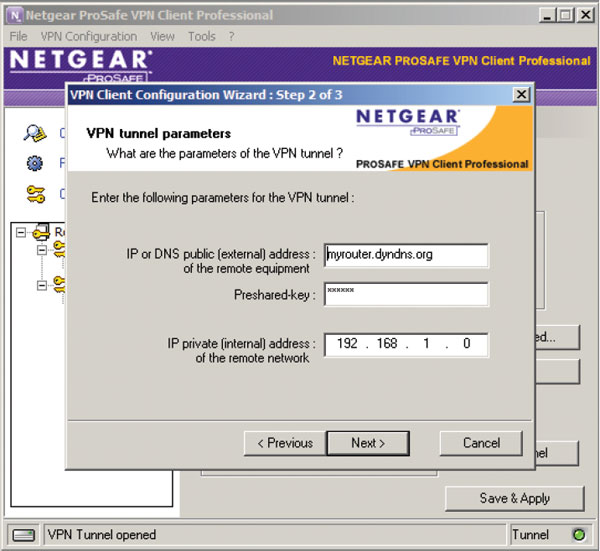600x551 pixels.
Task: Open the ? help menu
Action: click(231, 36)
